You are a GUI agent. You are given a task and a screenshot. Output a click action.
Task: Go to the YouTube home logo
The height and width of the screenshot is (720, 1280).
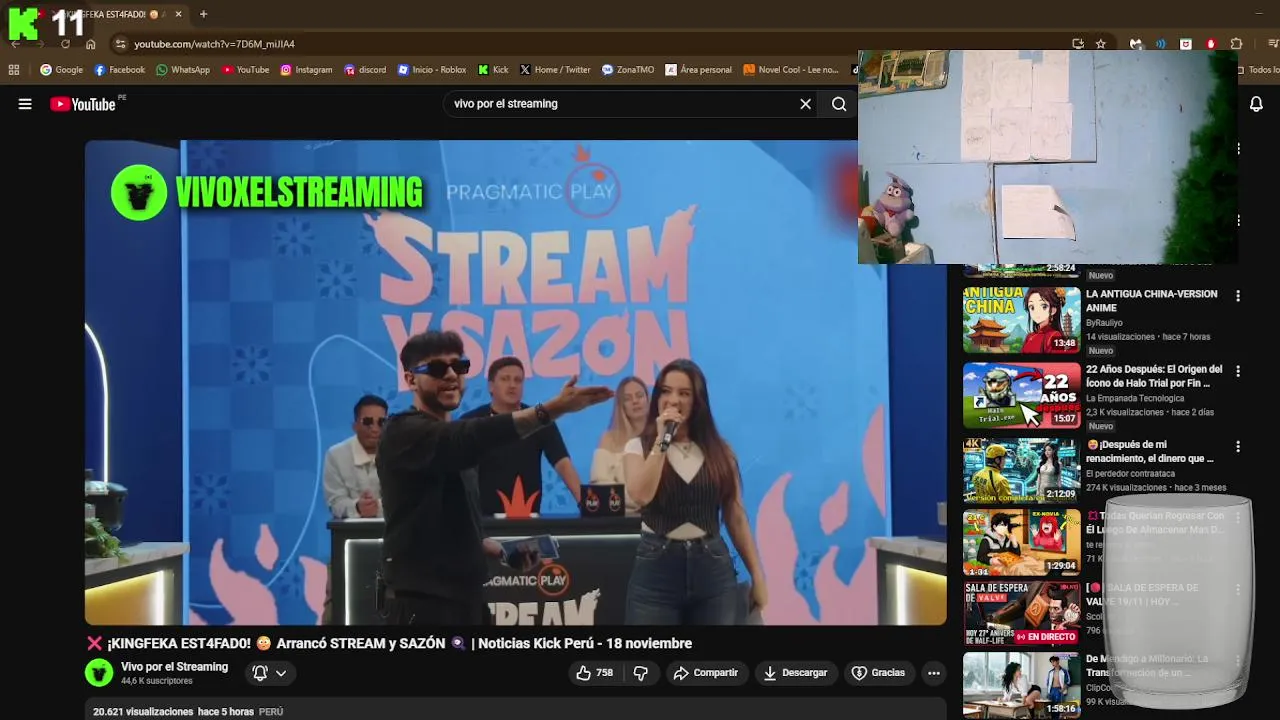(83, 104)
